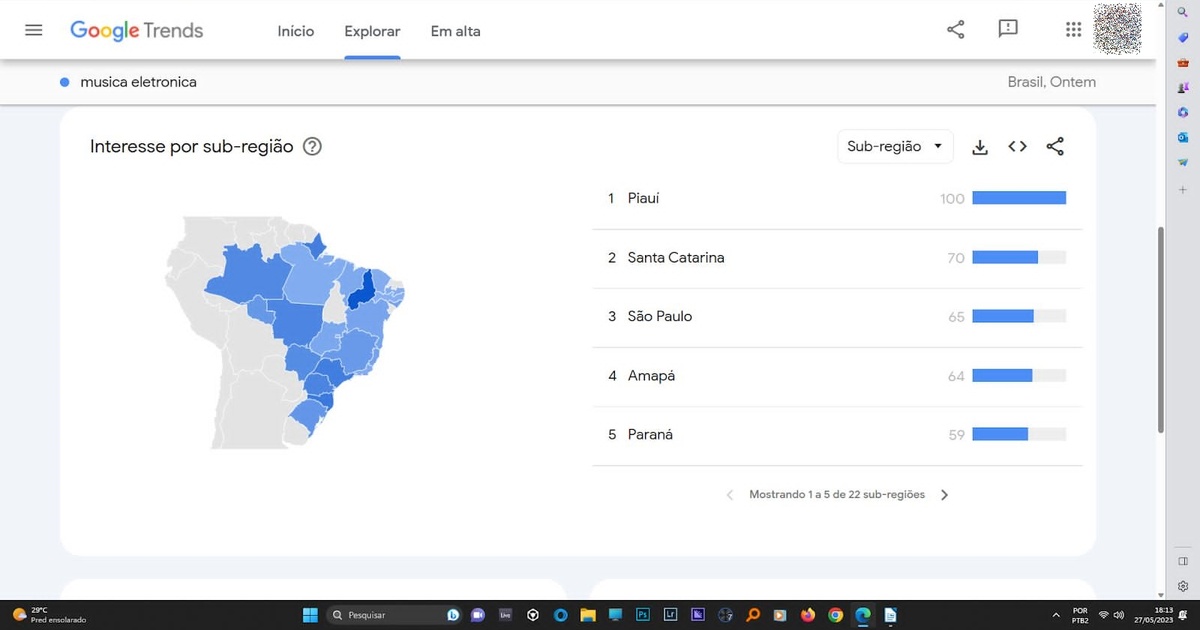Open the hamburger main menu

[34, 30]
